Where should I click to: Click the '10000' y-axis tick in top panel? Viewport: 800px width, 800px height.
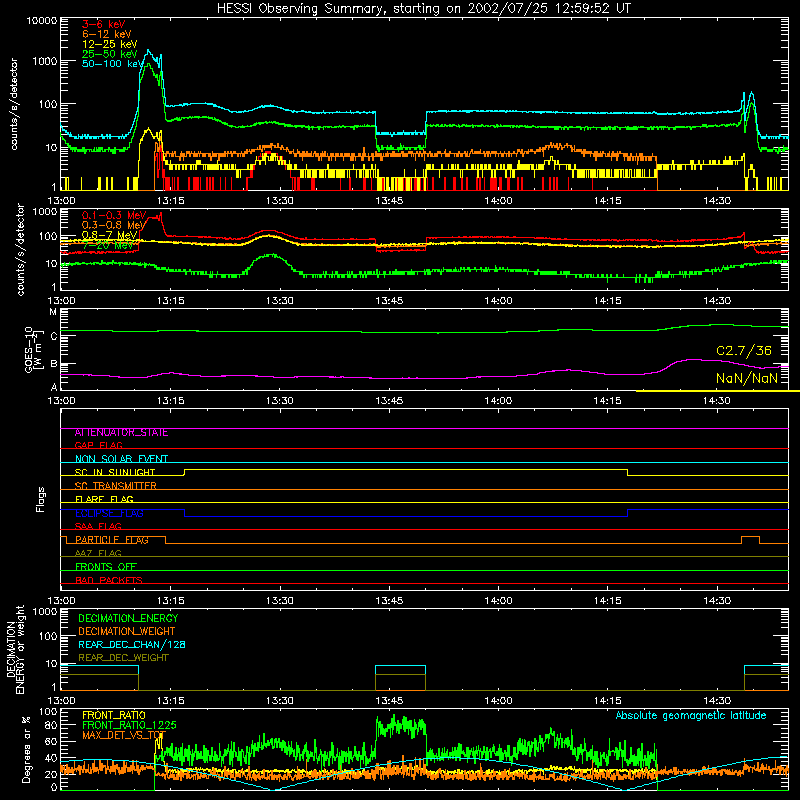coord(42,21)
